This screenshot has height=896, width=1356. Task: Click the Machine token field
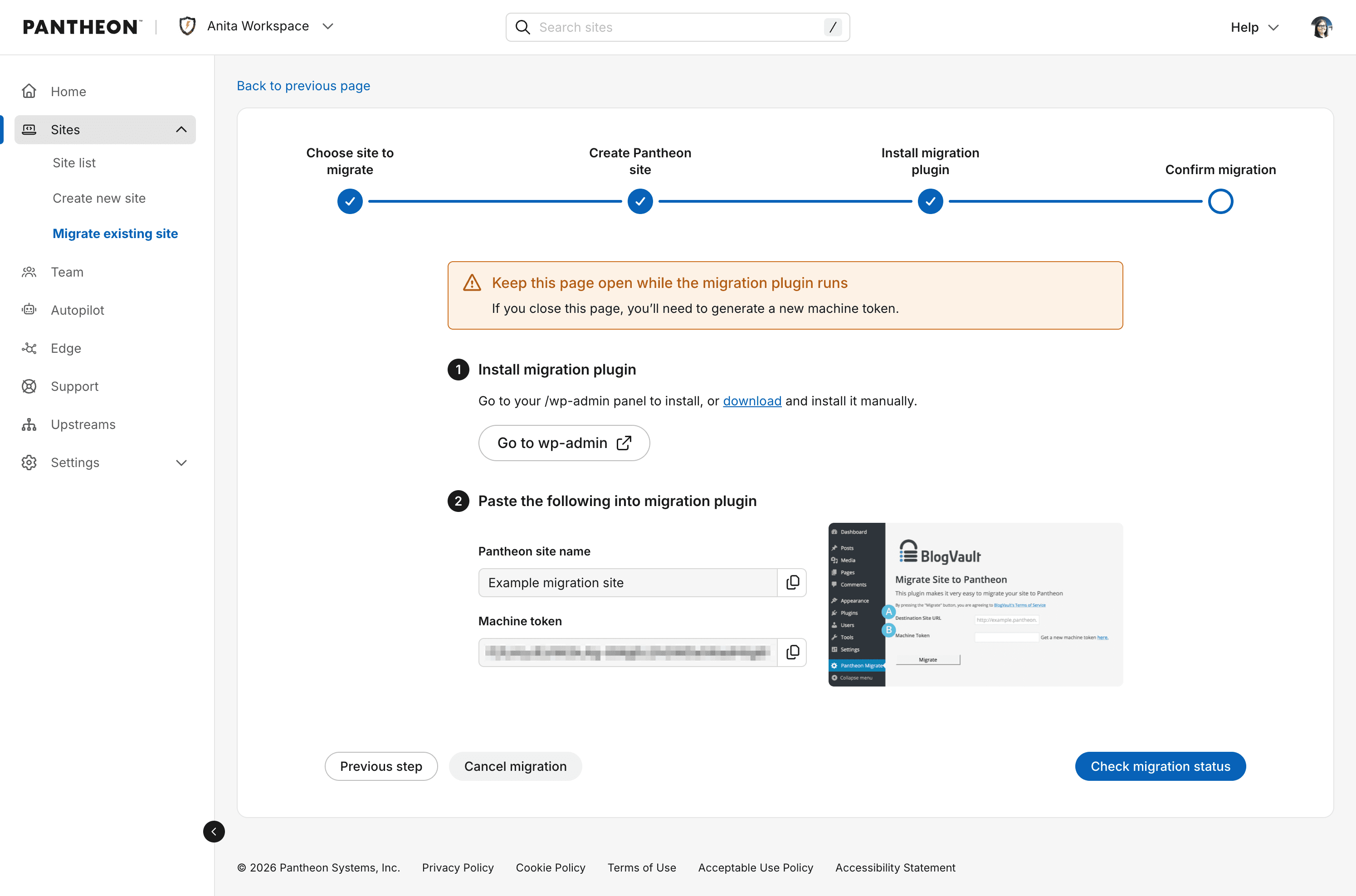click(x=628, y=652)
